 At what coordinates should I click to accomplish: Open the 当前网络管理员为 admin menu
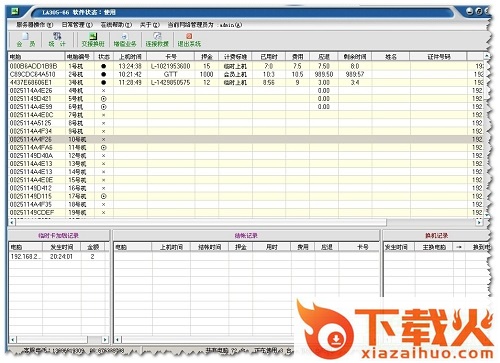pyautogui.click(x=205, y=25)
